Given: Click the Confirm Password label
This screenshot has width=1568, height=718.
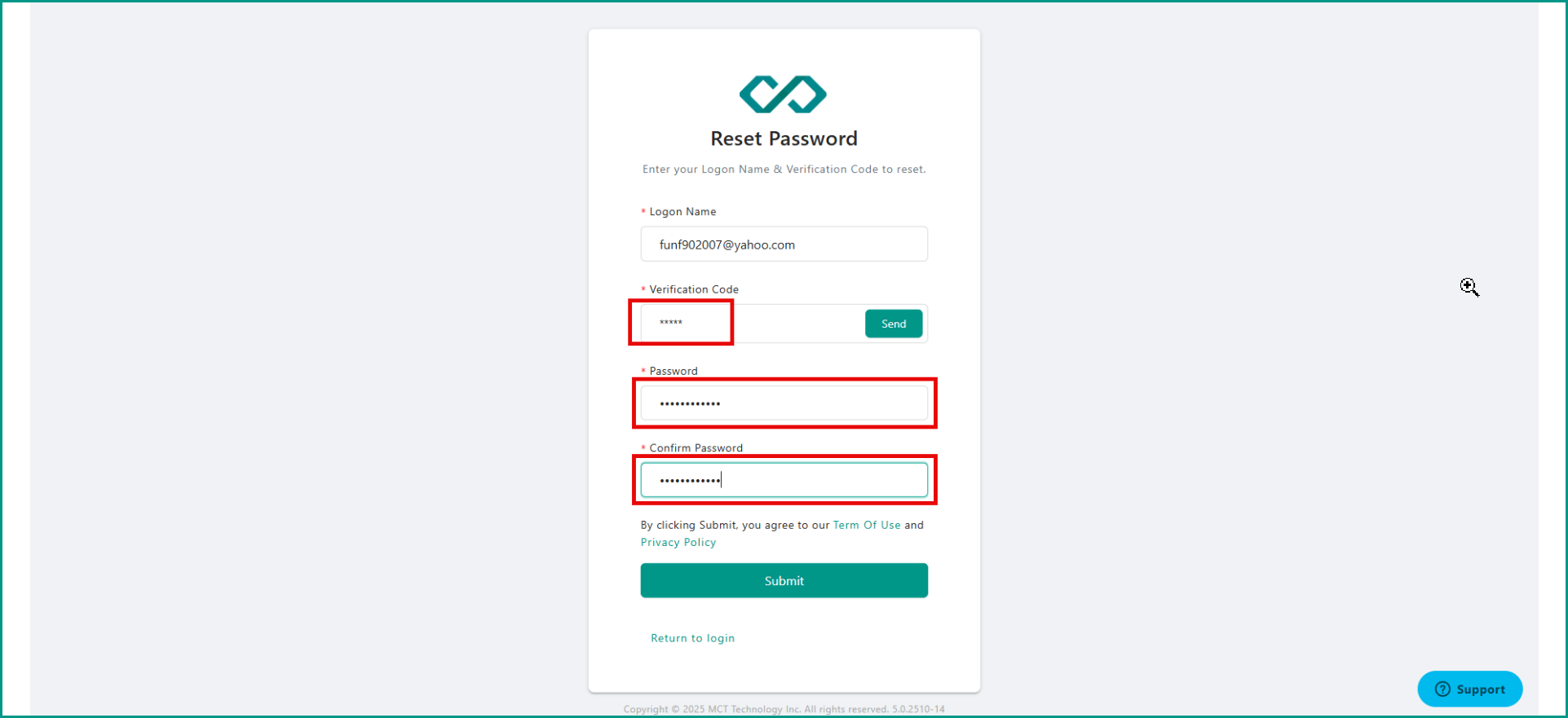Looking at the screenshot, I should tap(696, 448).
